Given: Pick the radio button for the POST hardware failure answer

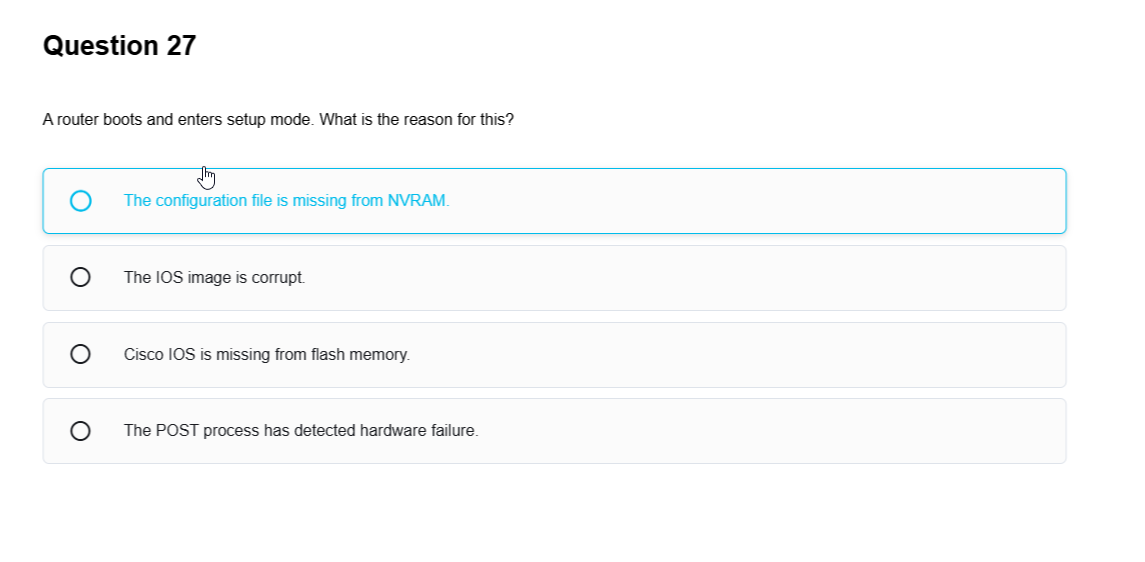Looking at the screenshot, I should (x=81, y=431).
